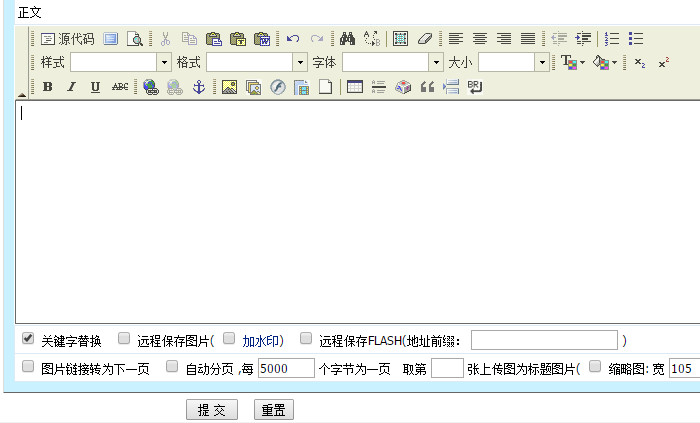The image size is (700, 423).
Task: Toggle italic formatting
Action: 71,87
